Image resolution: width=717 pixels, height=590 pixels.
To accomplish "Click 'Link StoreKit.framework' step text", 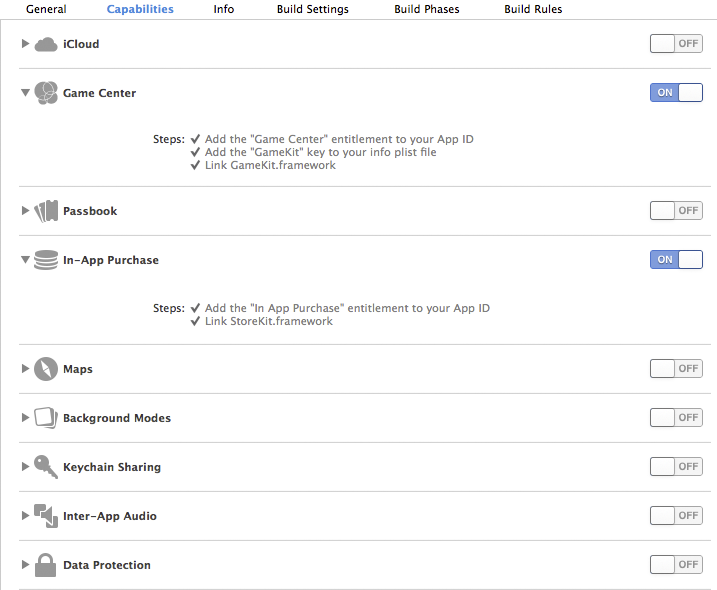I will point(268,321).
